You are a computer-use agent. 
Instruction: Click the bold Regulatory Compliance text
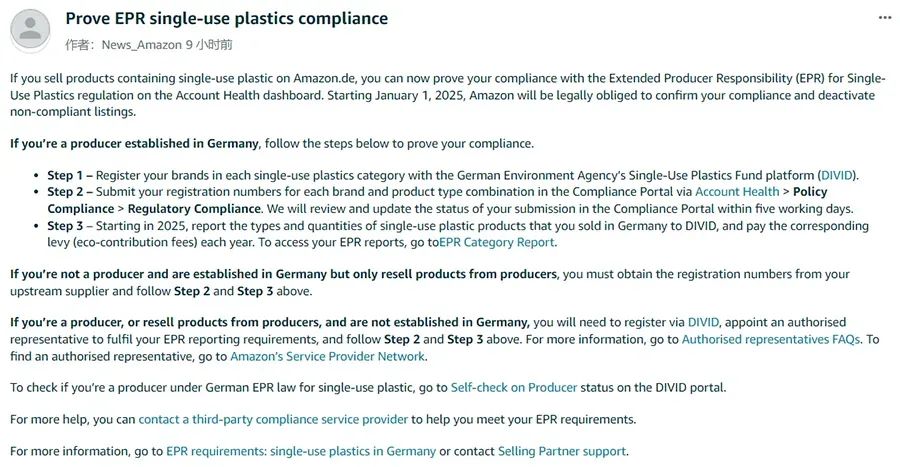coord(194,209)
